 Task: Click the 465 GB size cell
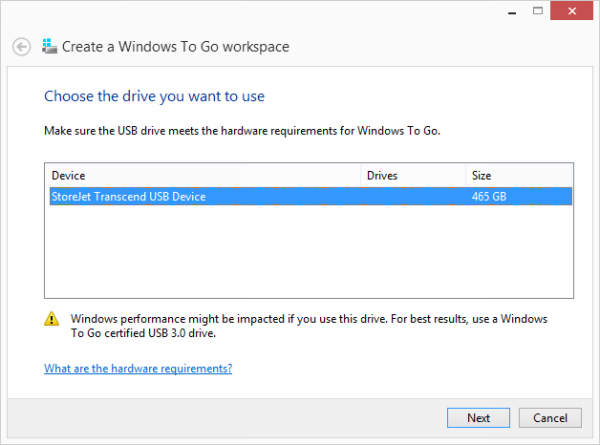point(489,196)
